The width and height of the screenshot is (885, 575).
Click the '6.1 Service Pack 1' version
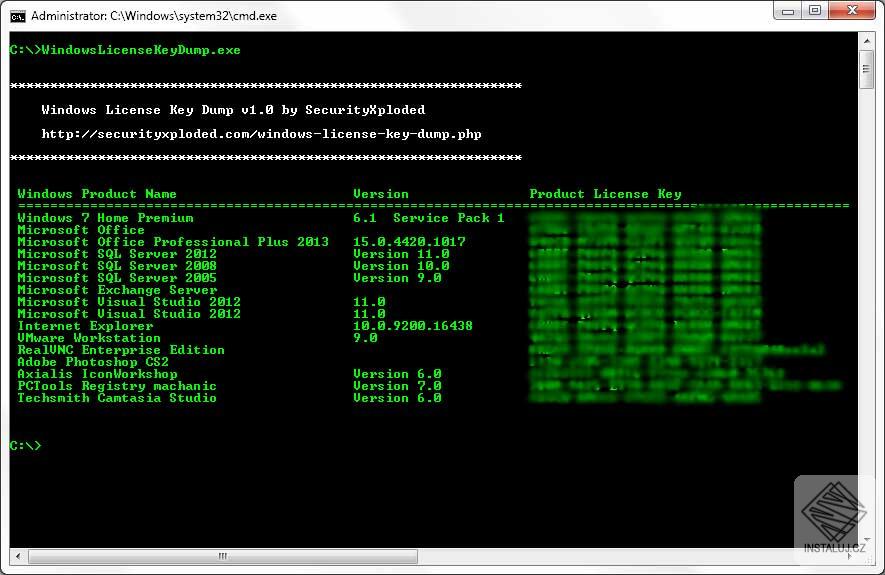pyautogui.click(x=428, y=218)
